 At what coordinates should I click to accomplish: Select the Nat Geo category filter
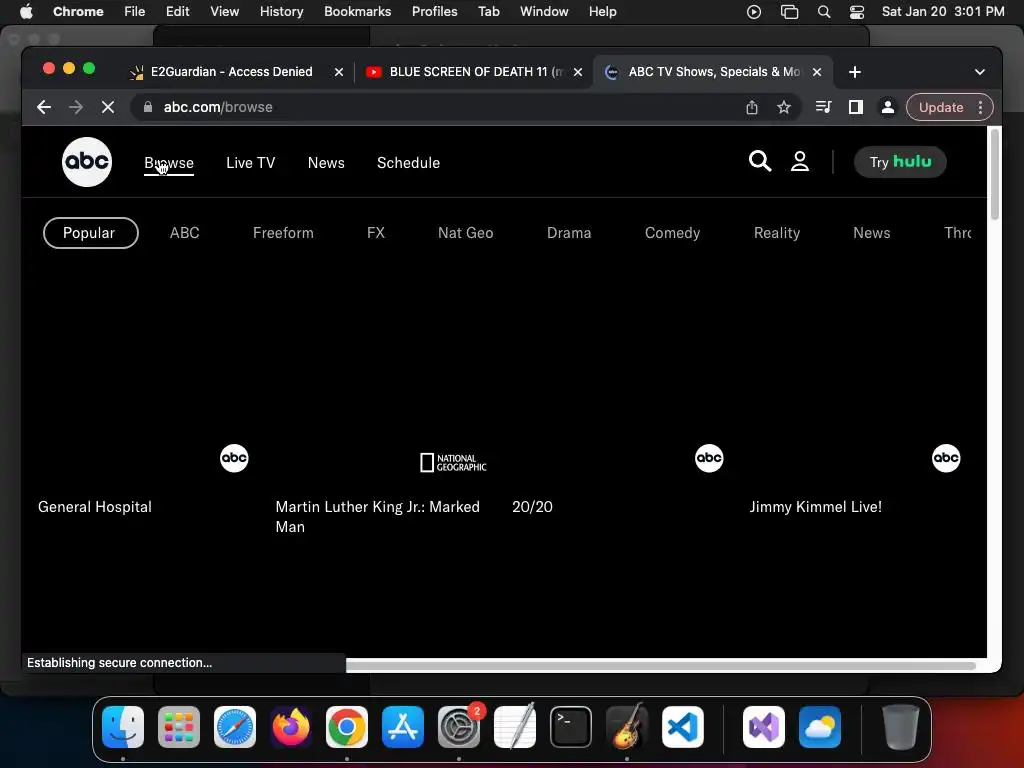tap(465, 233)
